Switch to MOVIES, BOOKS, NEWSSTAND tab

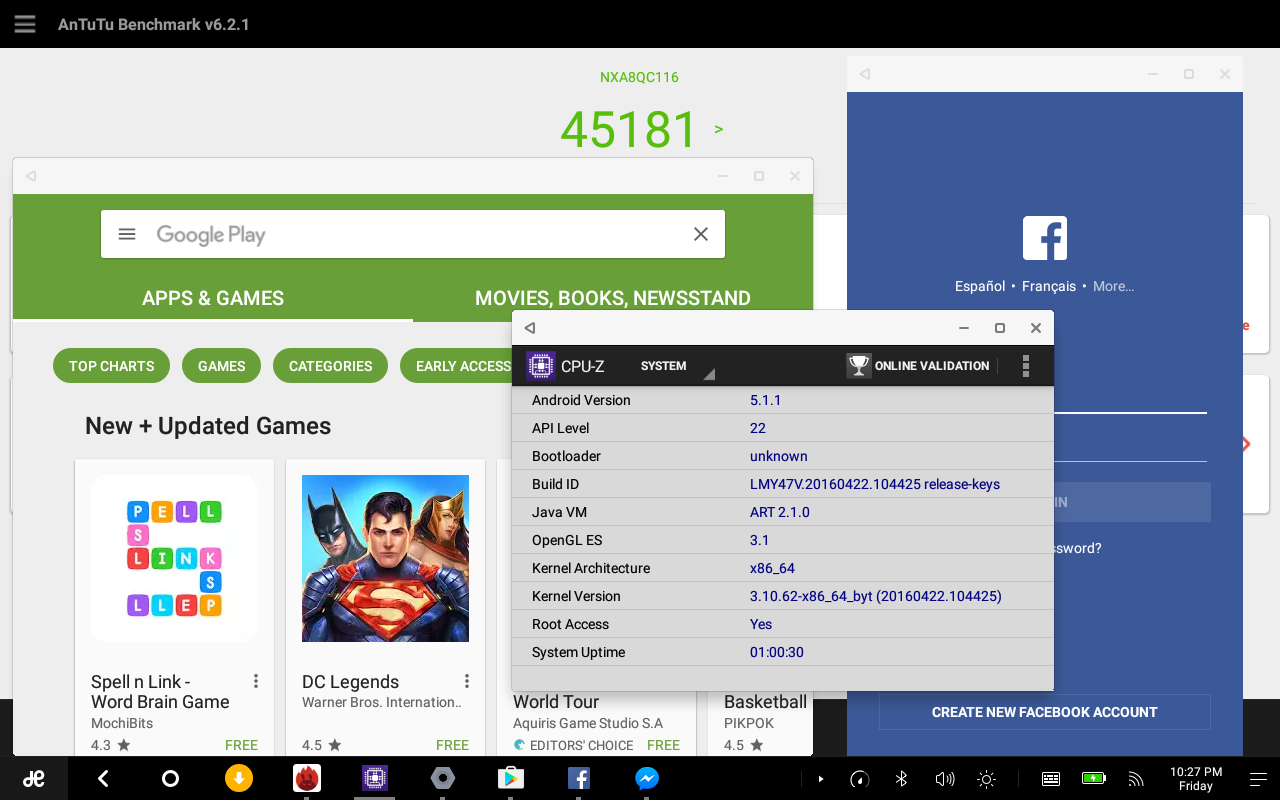[x=612, y=298]
